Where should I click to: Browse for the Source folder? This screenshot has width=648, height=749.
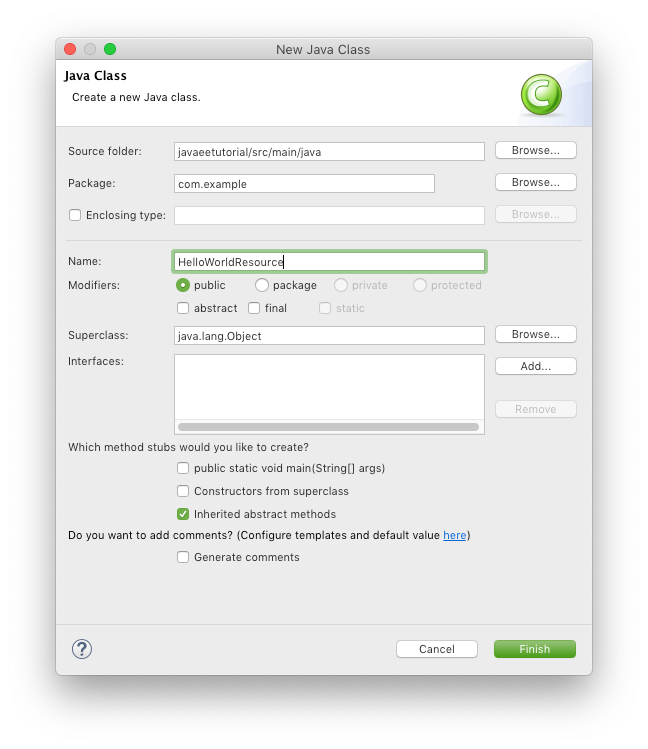535,150
